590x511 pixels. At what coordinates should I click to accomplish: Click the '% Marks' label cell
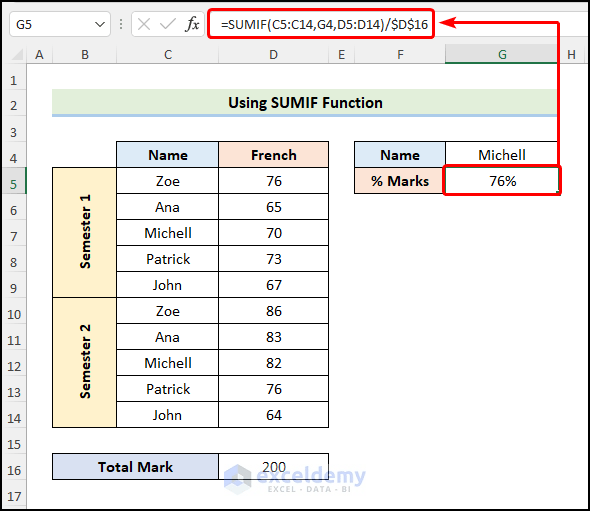400,181
